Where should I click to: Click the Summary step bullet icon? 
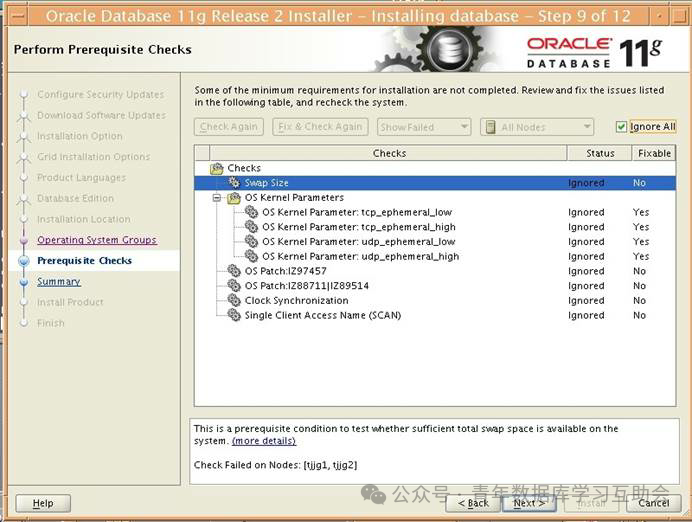(x=24, y=282)
